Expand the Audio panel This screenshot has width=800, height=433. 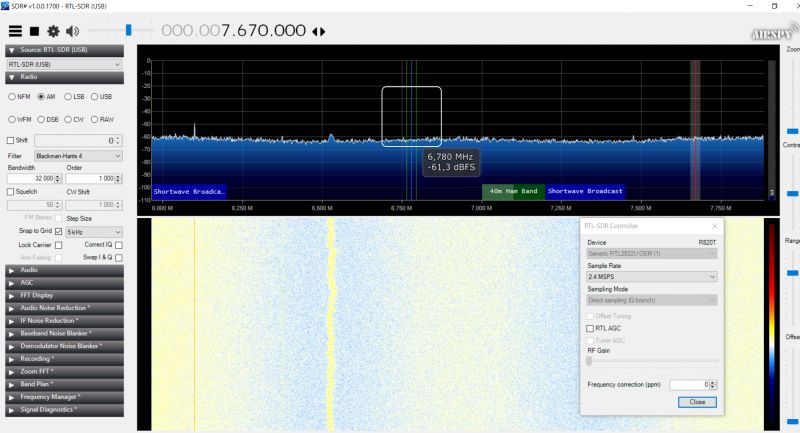[x=64, y=270]
